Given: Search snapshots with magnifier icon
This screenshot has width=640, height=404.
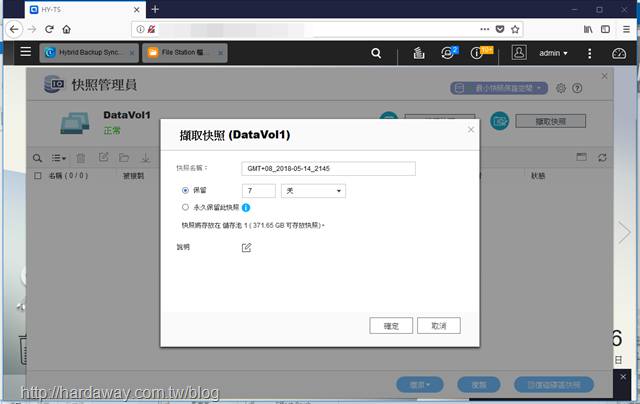Looking at the screenshot, I should [x=37, y=158].
